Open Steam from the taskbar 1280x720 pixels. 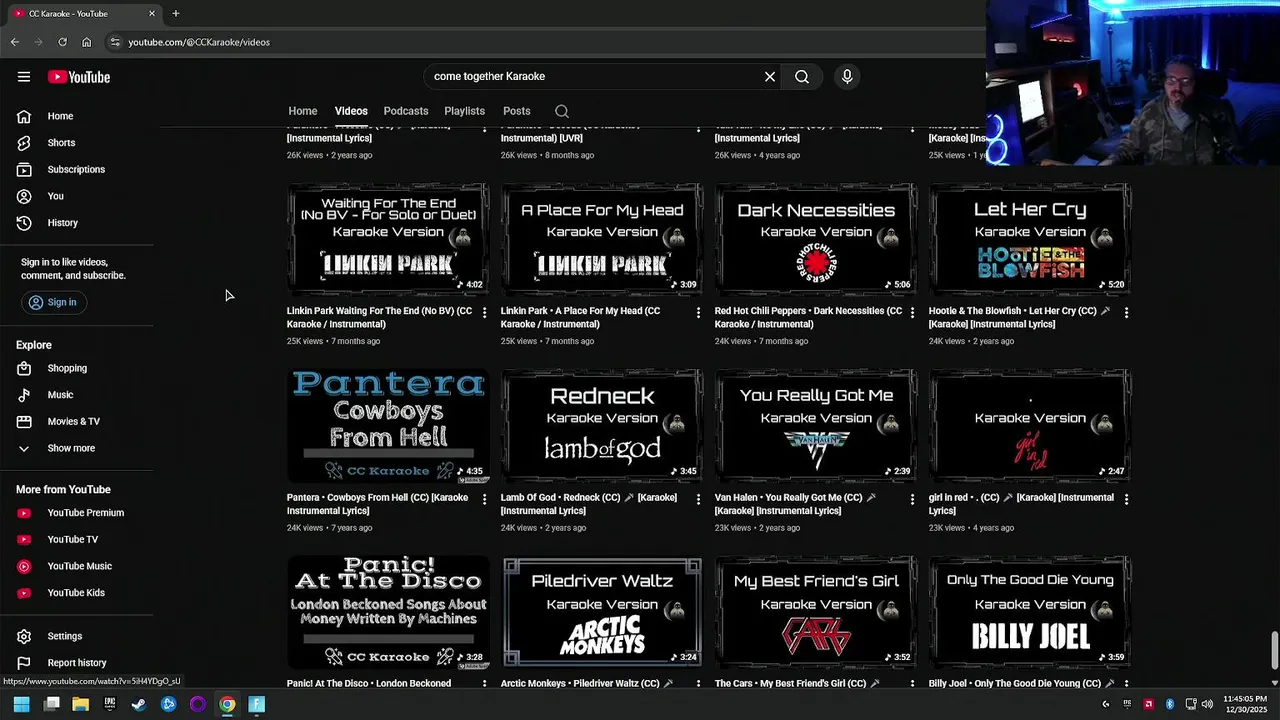pyautogui.click(x=139, y=704)
